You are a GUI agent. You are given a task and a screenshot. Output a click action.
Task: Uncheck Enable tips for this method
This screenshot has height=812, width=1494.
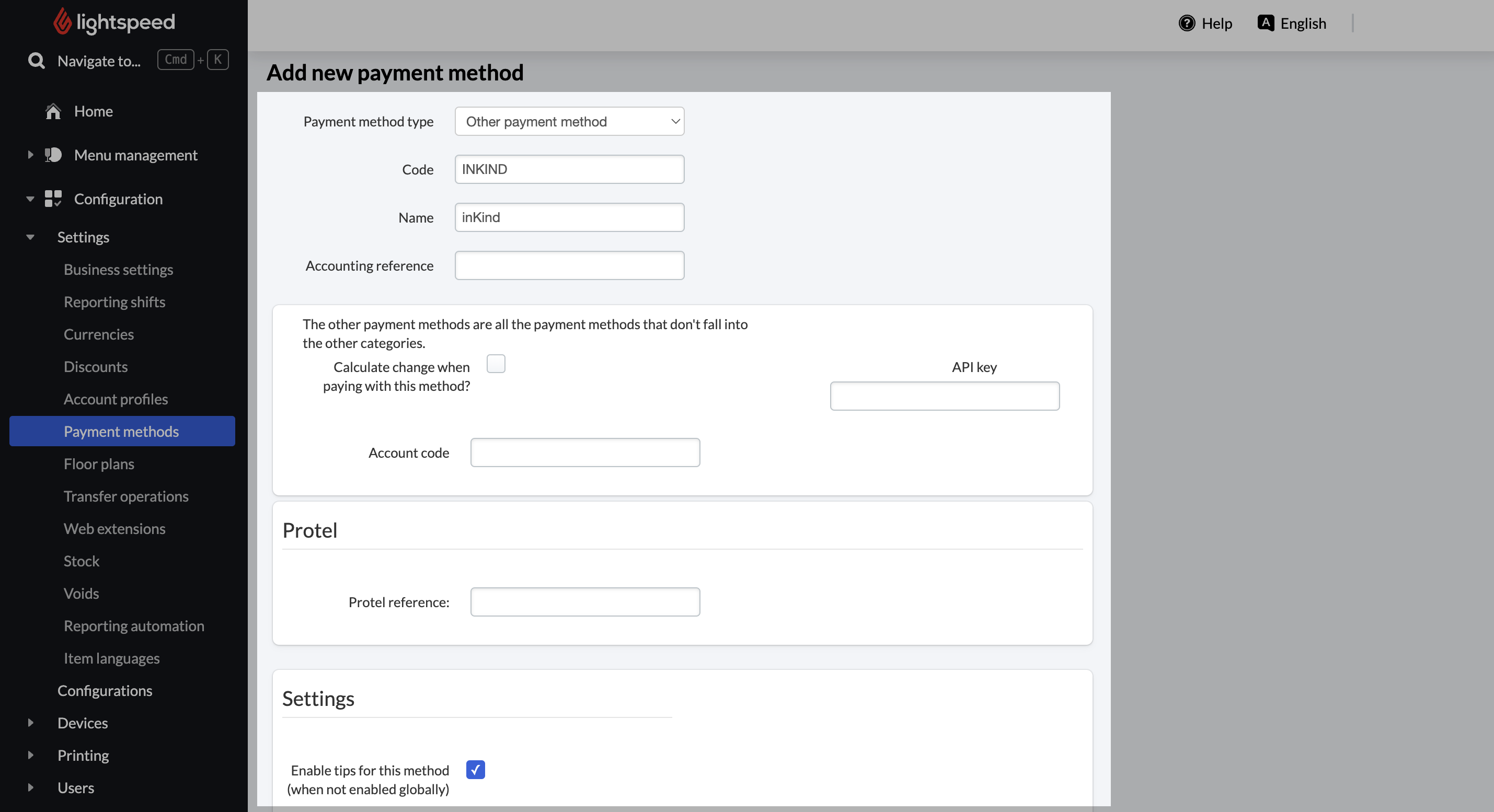click(476, 770)
